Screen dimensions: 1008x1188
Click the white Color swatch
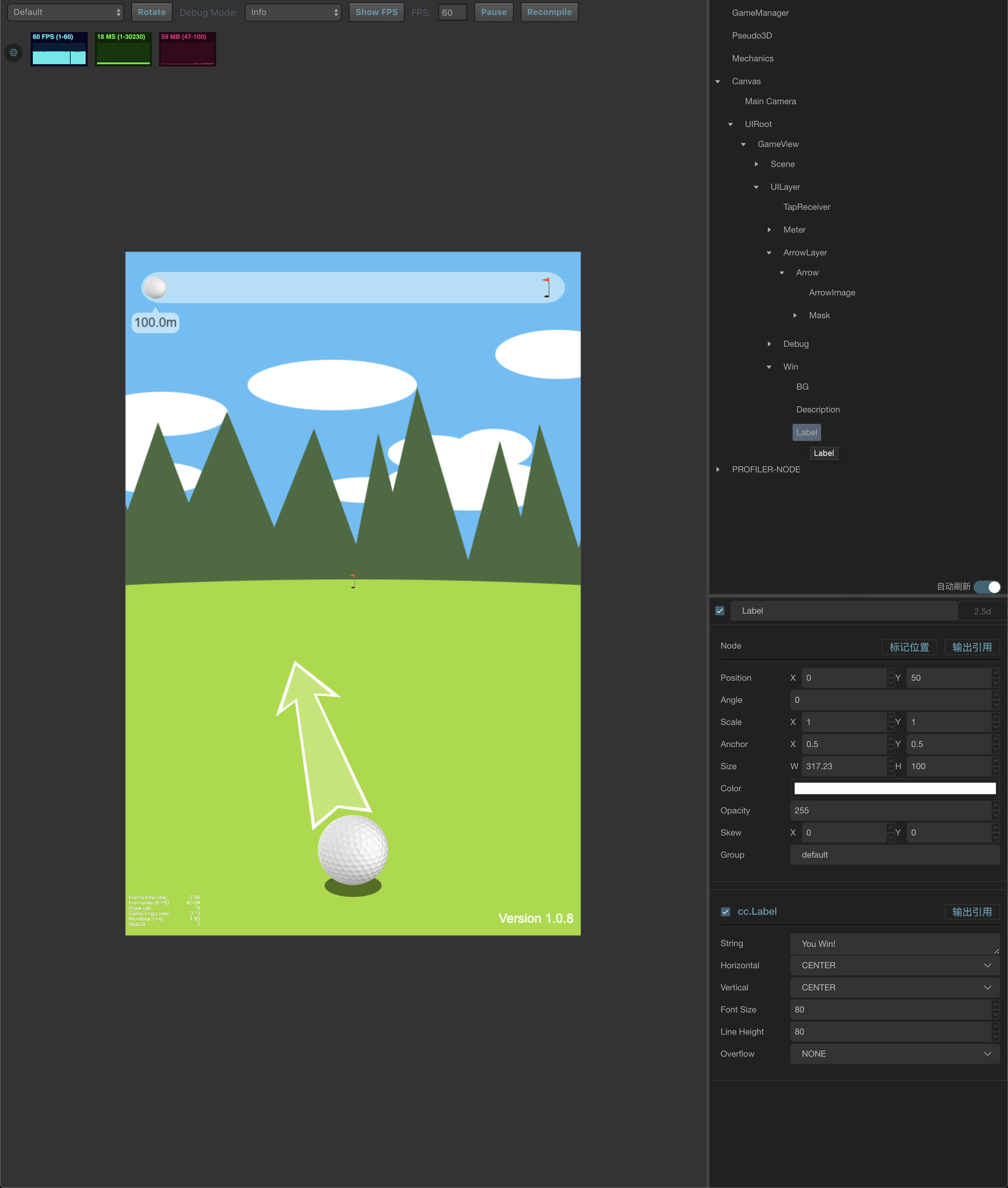tap(894, 788)
